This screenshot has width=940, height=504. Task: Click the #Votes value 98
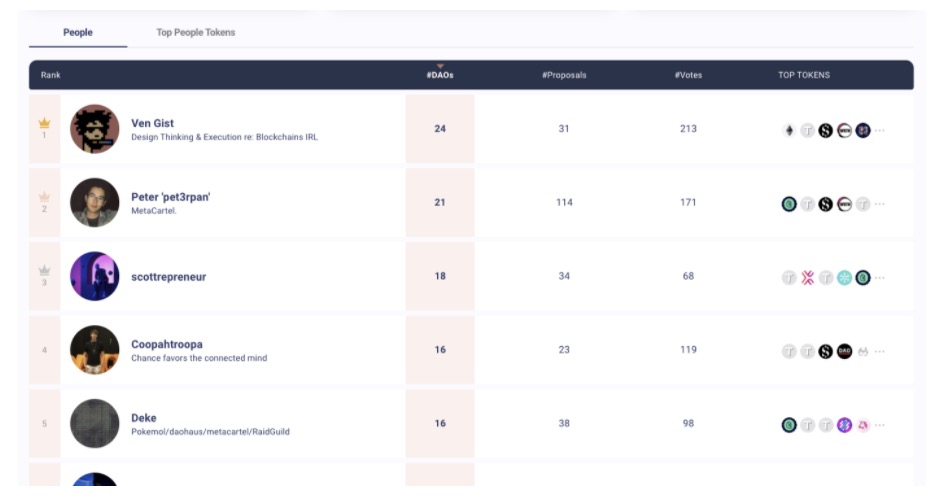pos(688,424)
